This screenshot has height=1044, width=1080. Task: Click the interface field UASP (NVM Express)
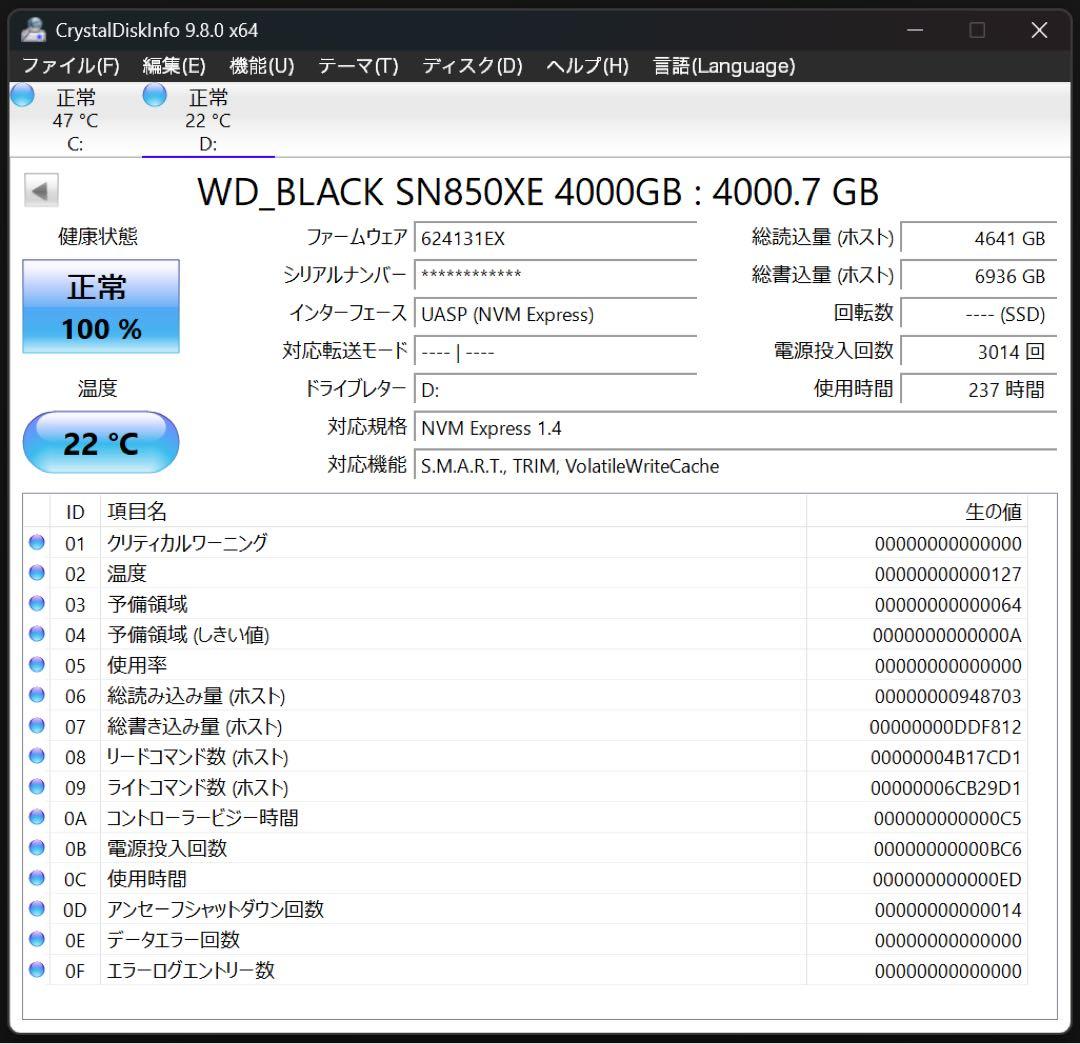(x=555, y=314)
